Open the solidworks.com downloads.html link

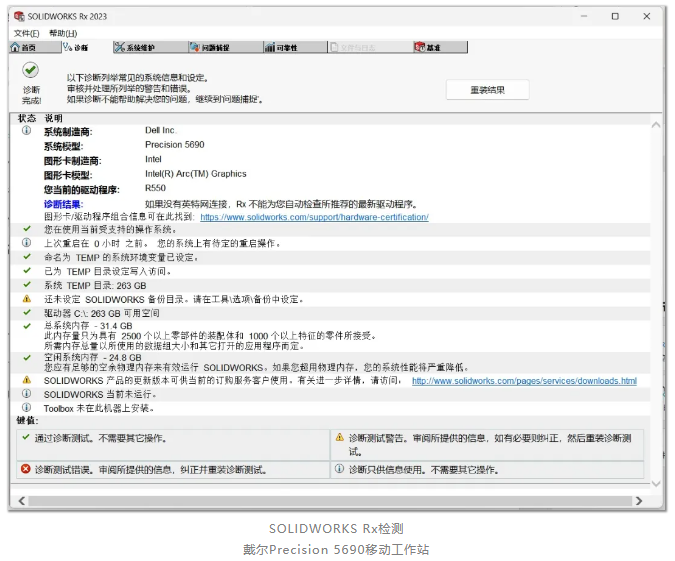tap(524, 381)
